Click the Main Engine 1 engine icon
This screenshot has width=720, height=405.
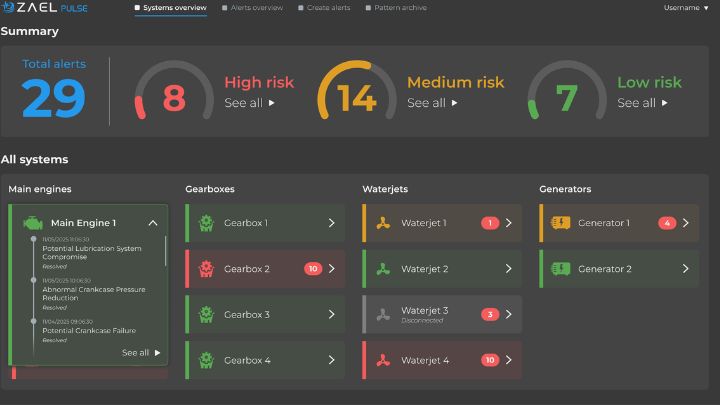point(32,223)
